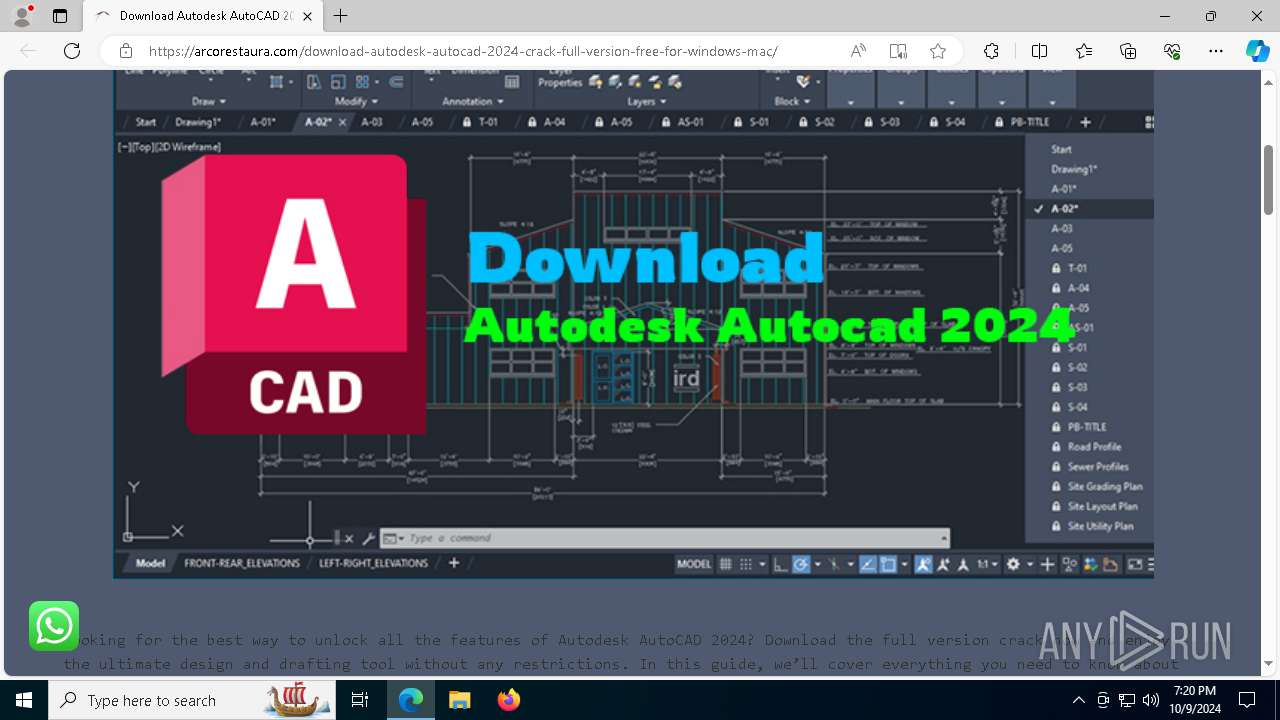Refresh the current page
This screenshot has width=1280, height=720.
72,51
